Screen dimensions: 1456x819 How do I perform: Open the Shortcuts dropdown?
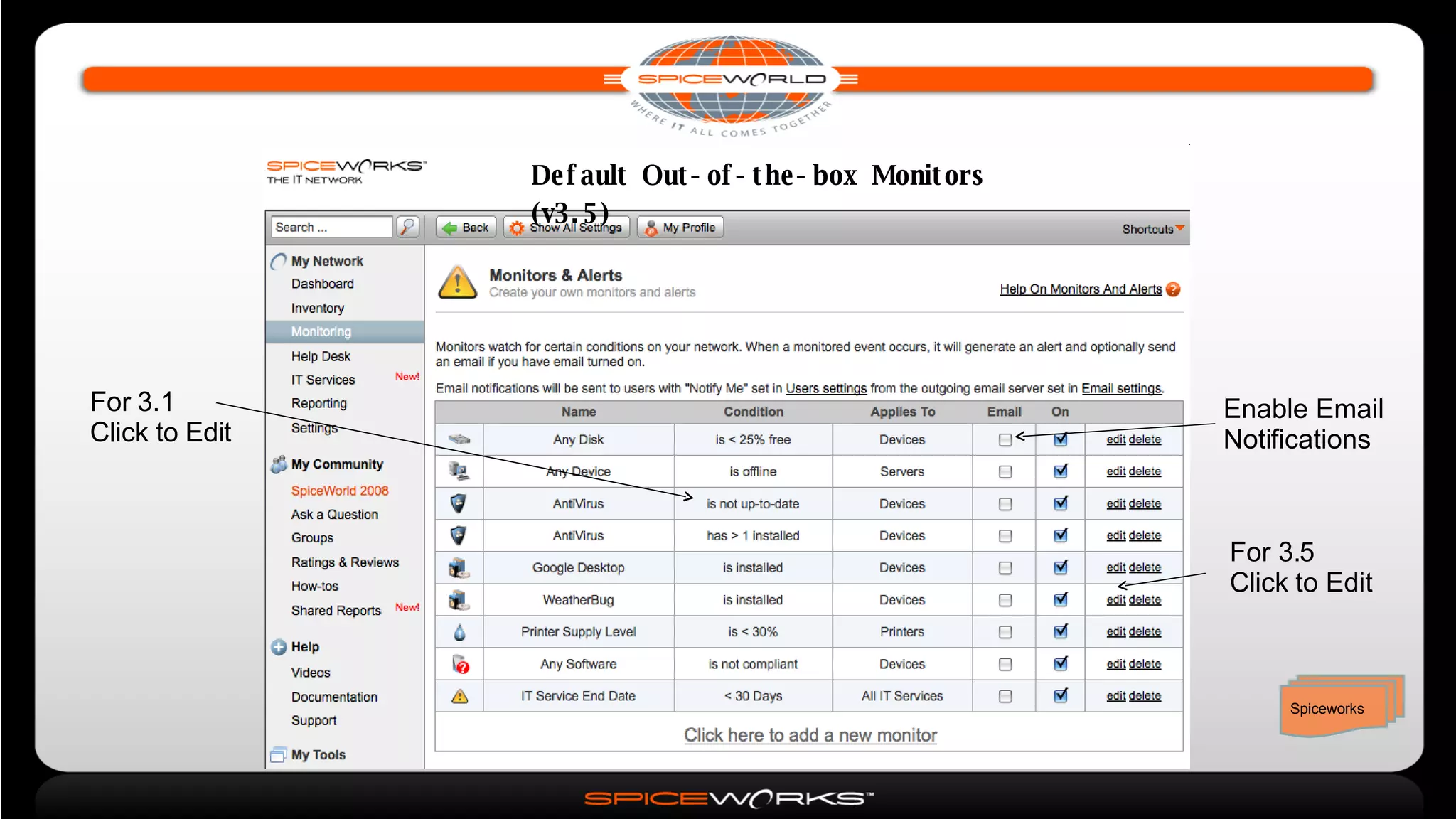1152,229
